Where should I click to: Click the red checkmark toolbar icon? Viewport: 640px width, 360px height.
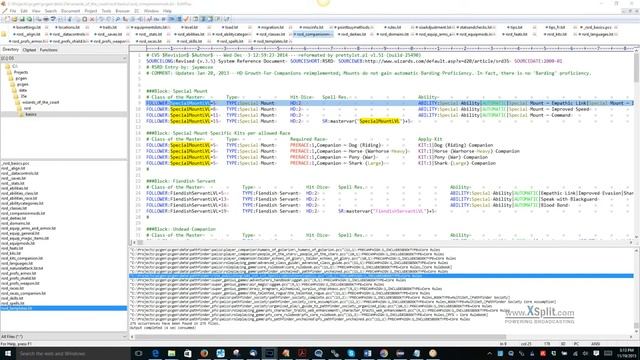point(187,19)
